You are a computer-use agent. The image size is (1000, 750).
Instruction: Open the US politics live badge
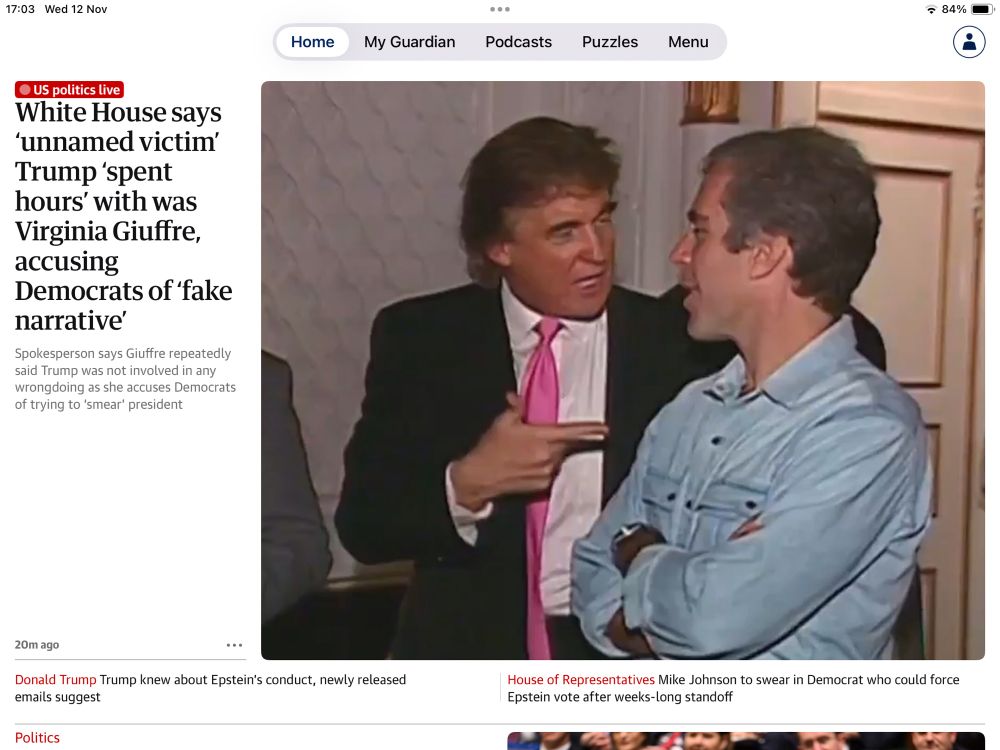point(70,90)
